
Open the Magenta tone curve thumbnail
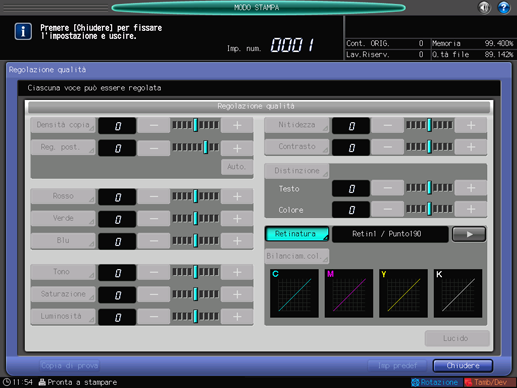click(349, 293)
